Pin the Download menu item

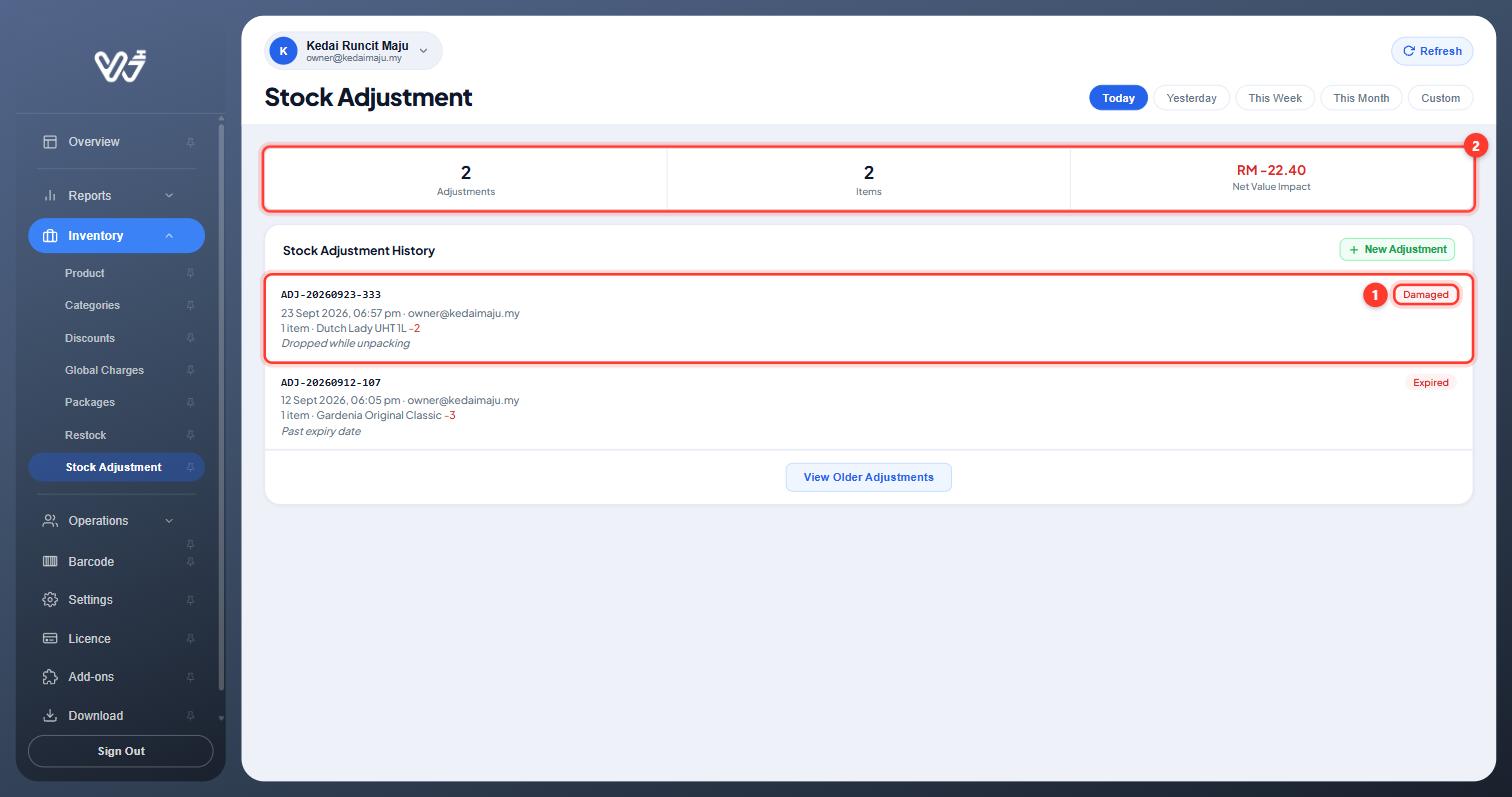[x=190, y=716]
